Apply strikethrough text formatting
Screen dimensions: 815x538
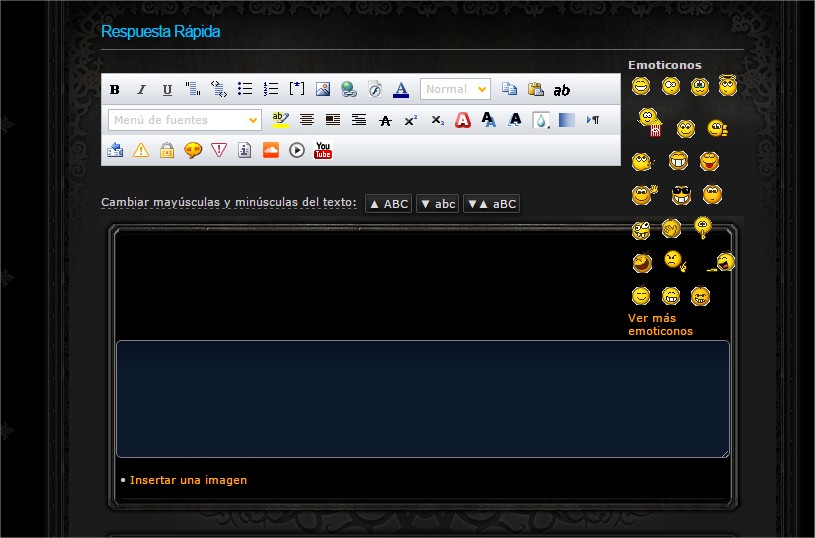tap(385, 121)
